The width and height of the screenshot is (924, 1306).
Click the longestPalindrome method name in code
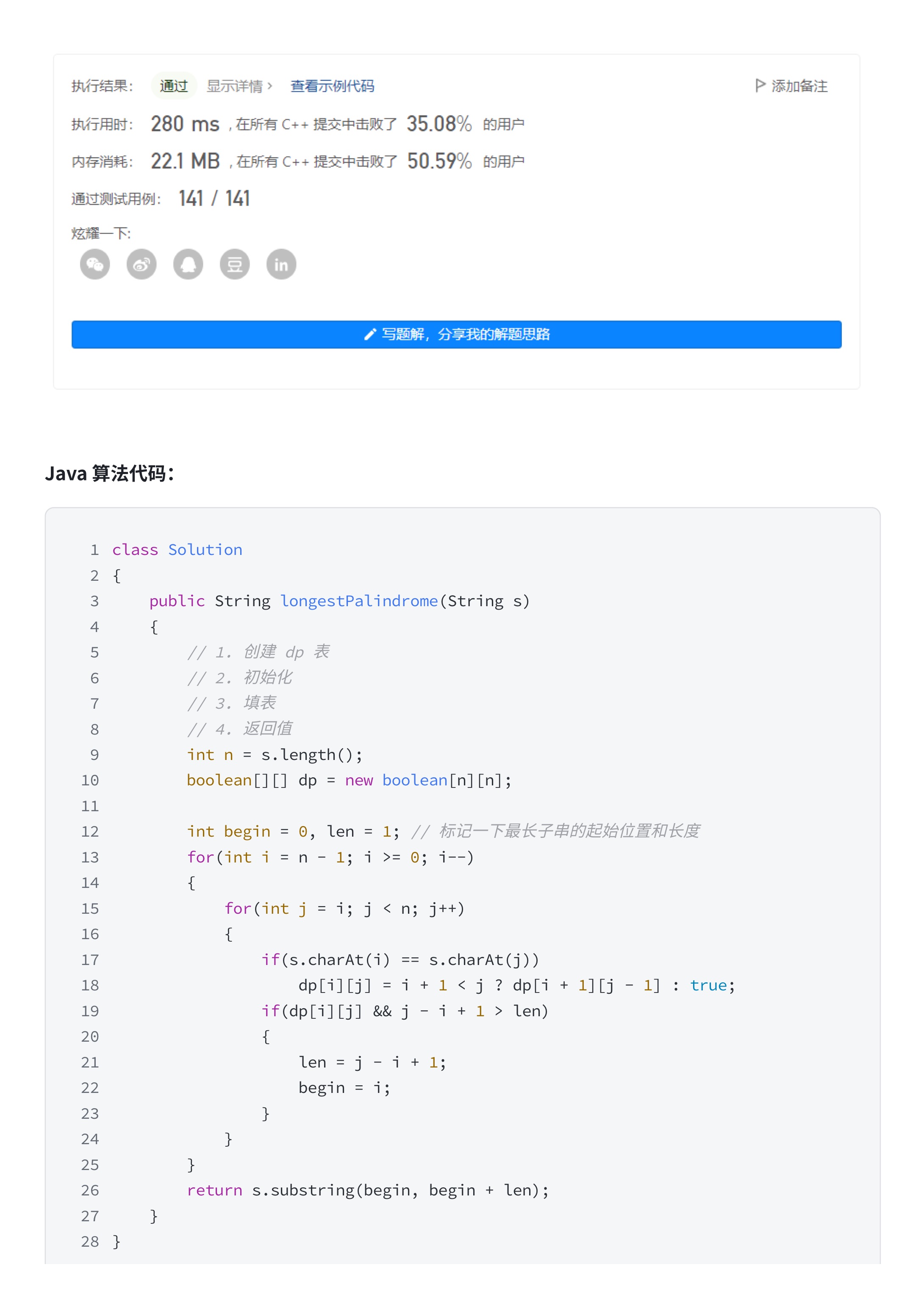[359, 601]
